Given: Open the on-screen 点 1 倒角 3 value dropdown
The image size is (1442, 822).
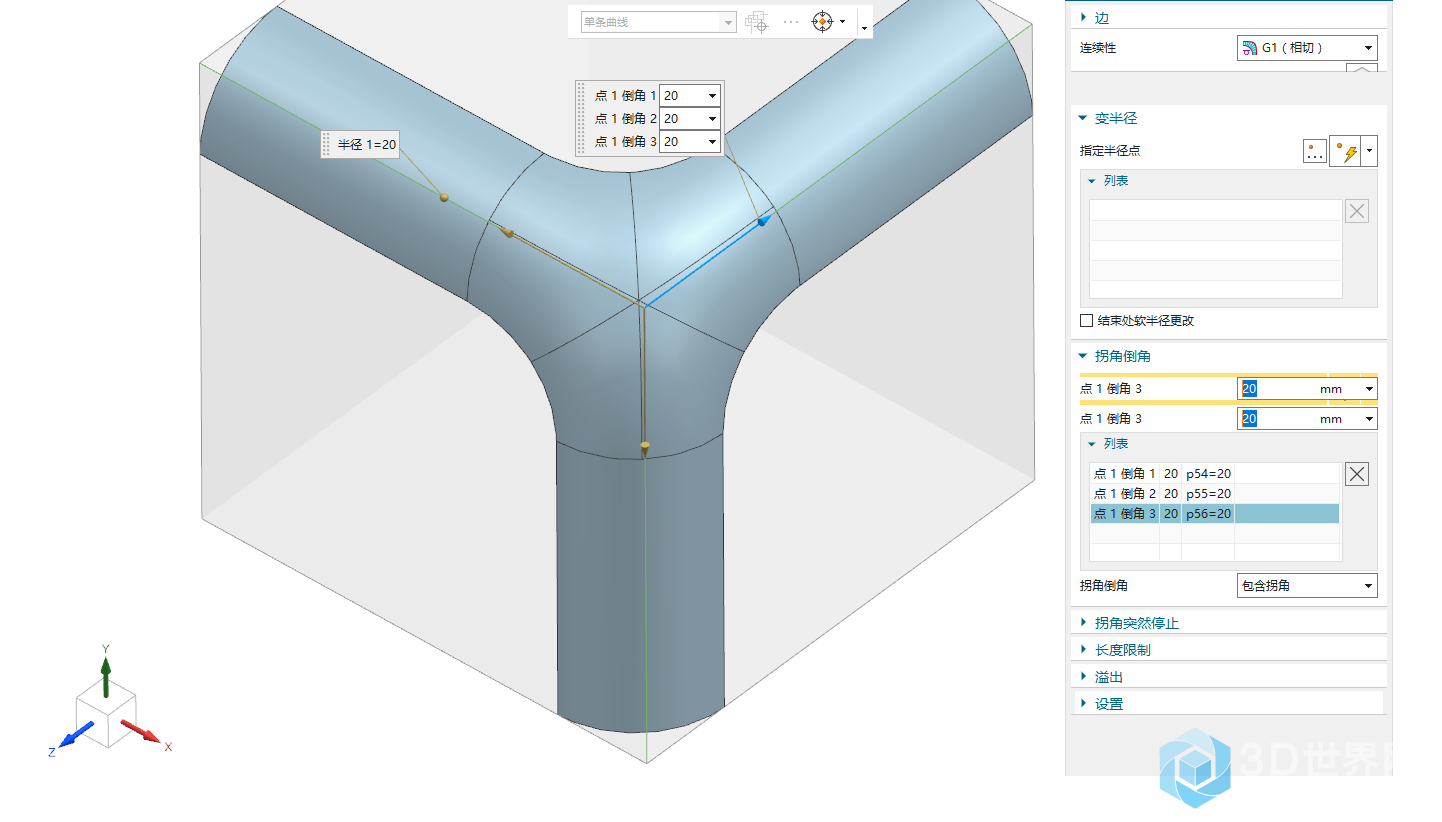Looking at the screenshot, I should (x=712, y=142).
